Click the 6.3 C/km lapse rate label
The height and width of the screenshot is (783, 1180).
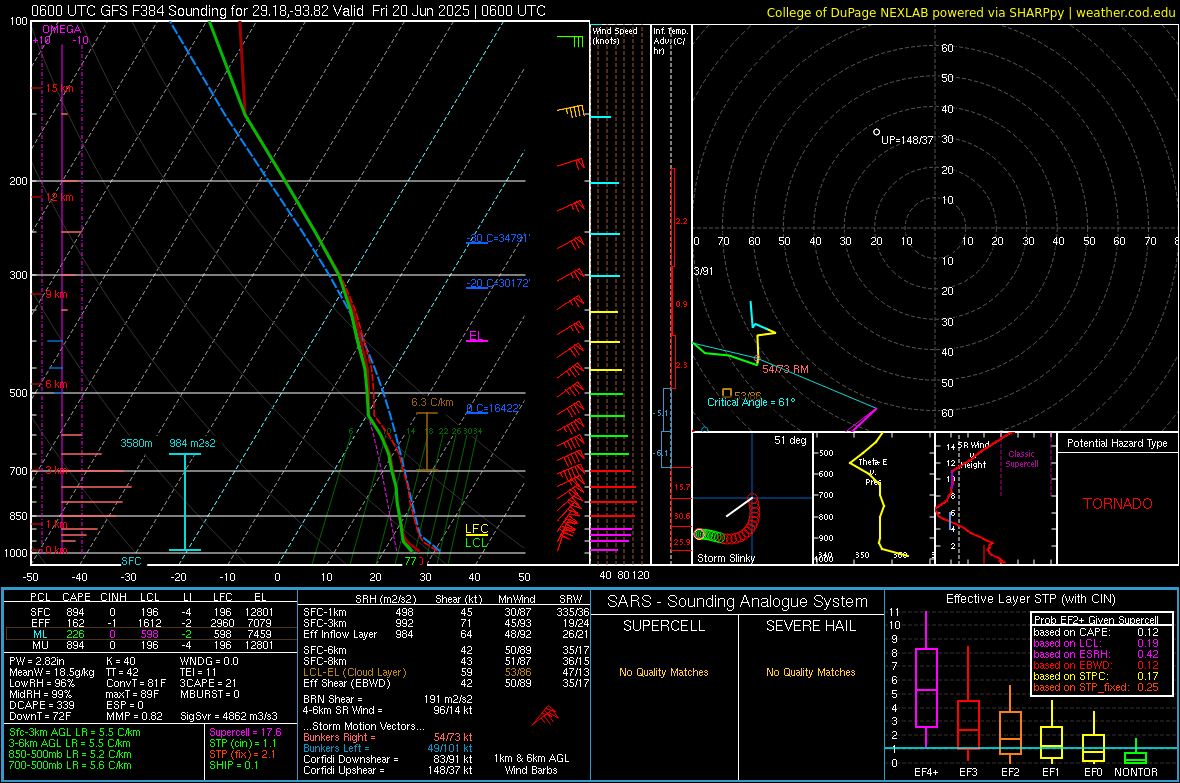click(432, 402)
